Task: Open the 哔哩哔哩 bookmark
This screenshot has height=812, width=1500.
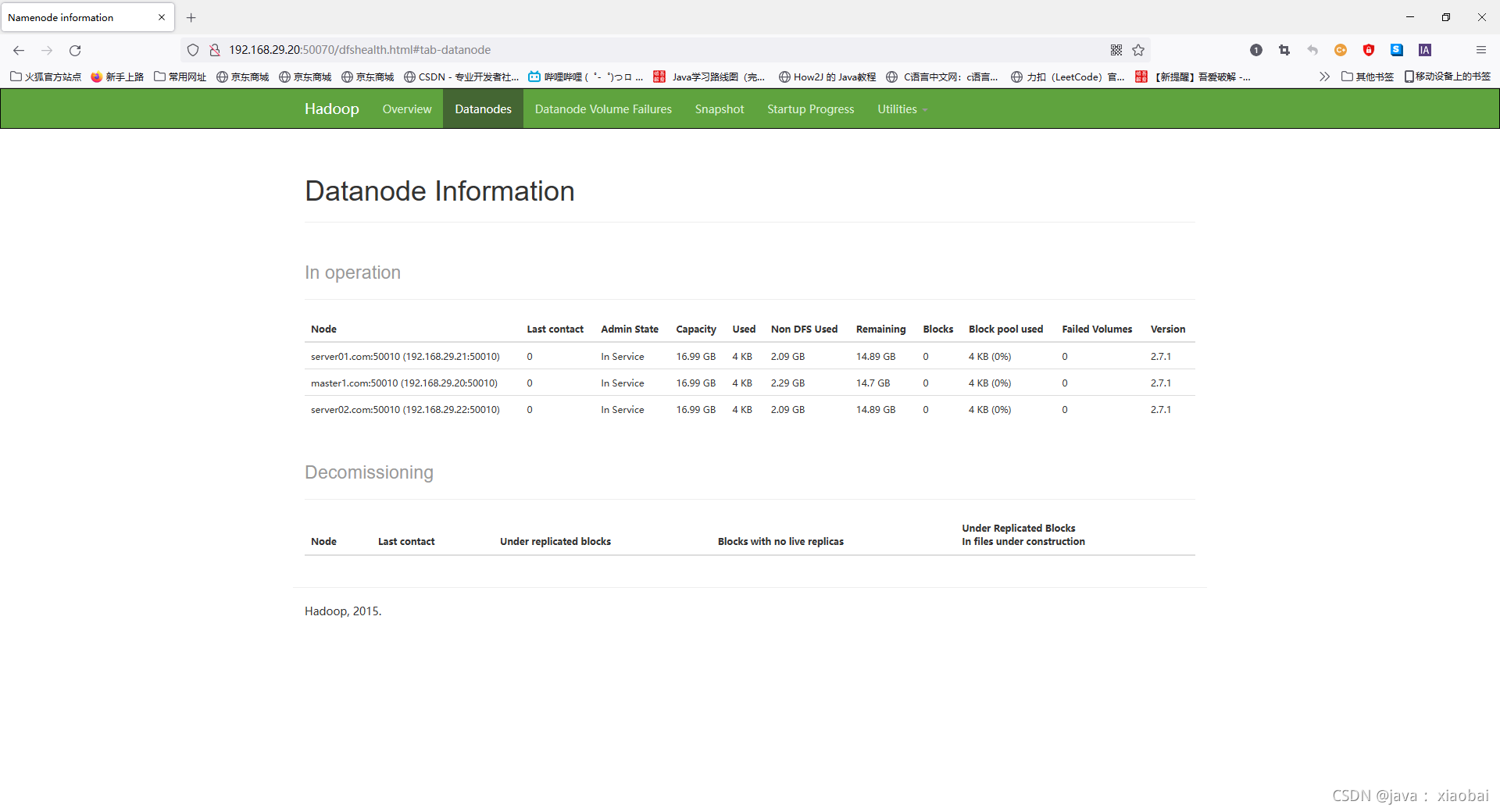Action: (586, 77)
